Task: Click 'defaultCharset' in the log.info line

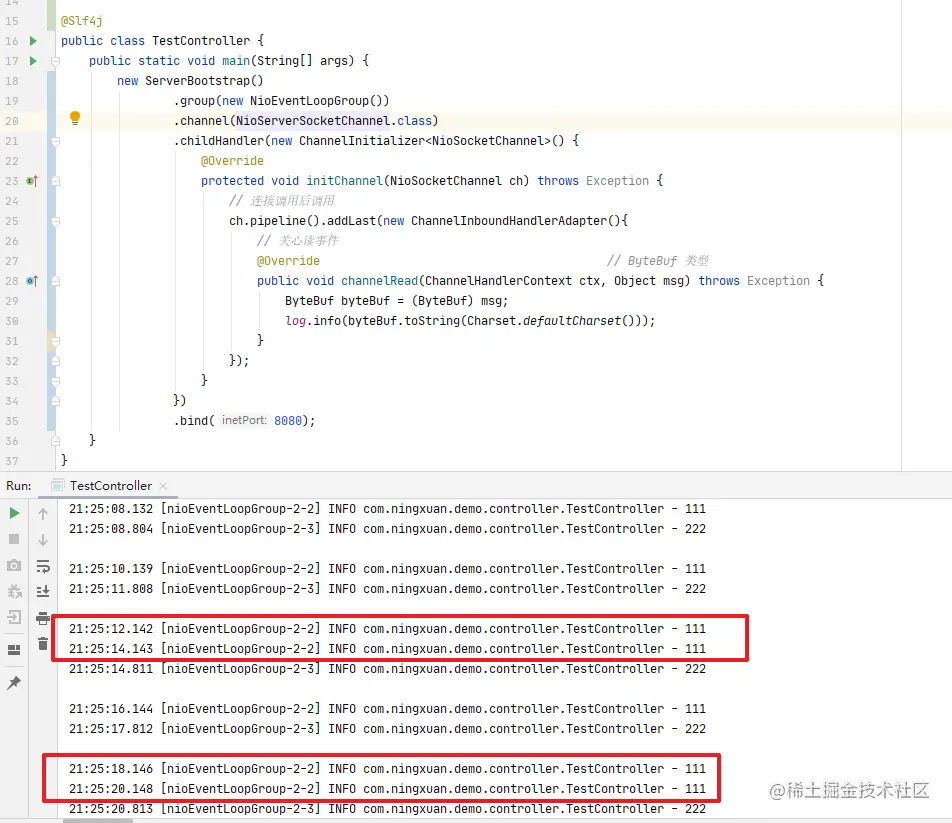Action: point(571,321)
